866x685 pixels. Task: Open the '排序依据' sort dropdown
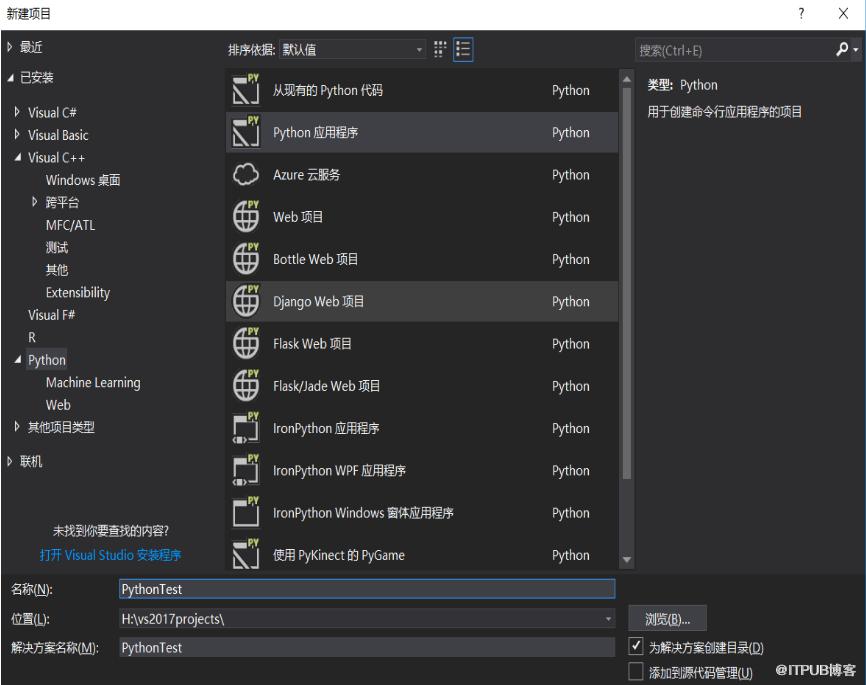[352, 50]
